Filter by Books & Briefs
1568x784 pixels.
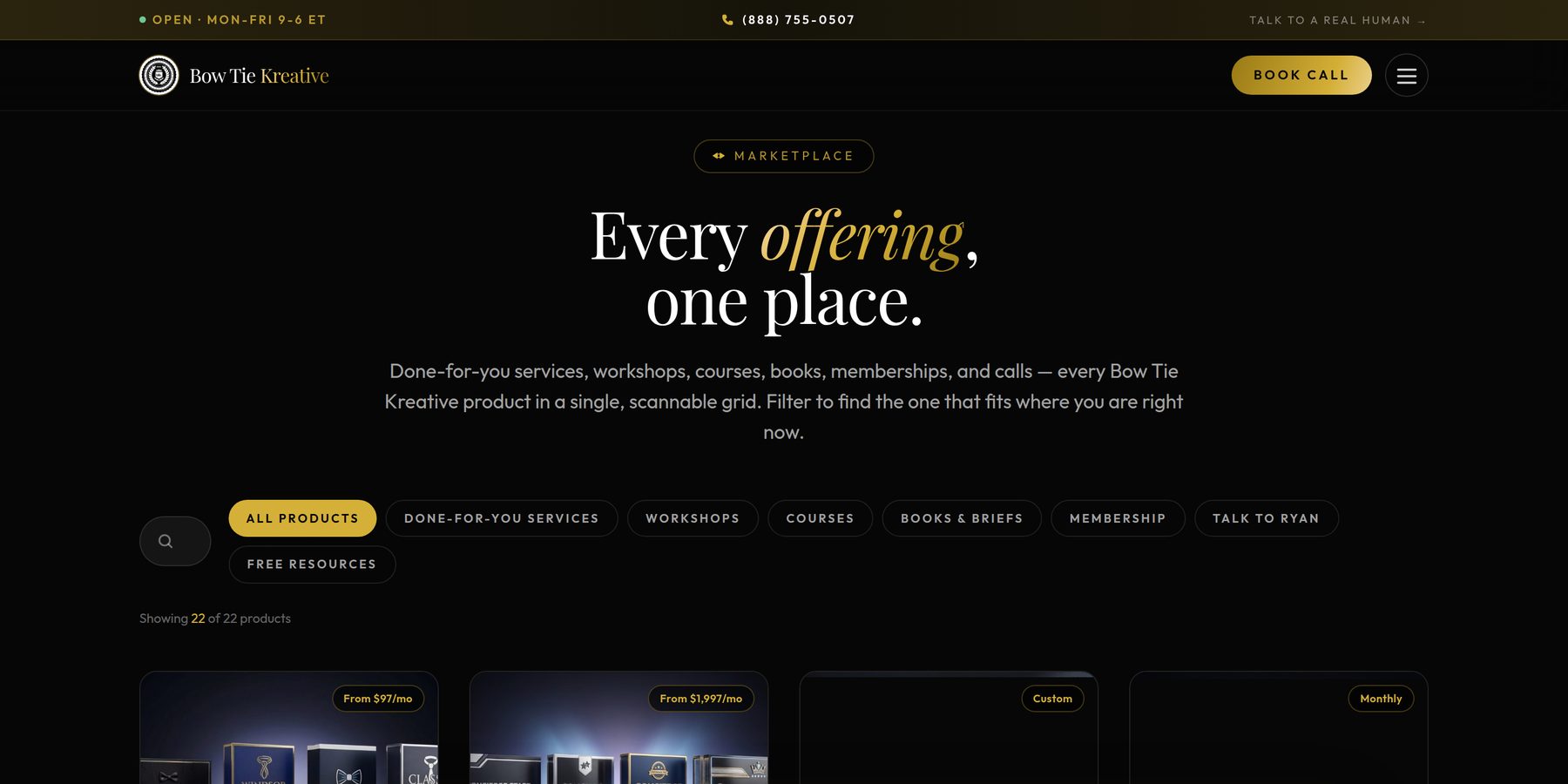[x=962, y=518]
